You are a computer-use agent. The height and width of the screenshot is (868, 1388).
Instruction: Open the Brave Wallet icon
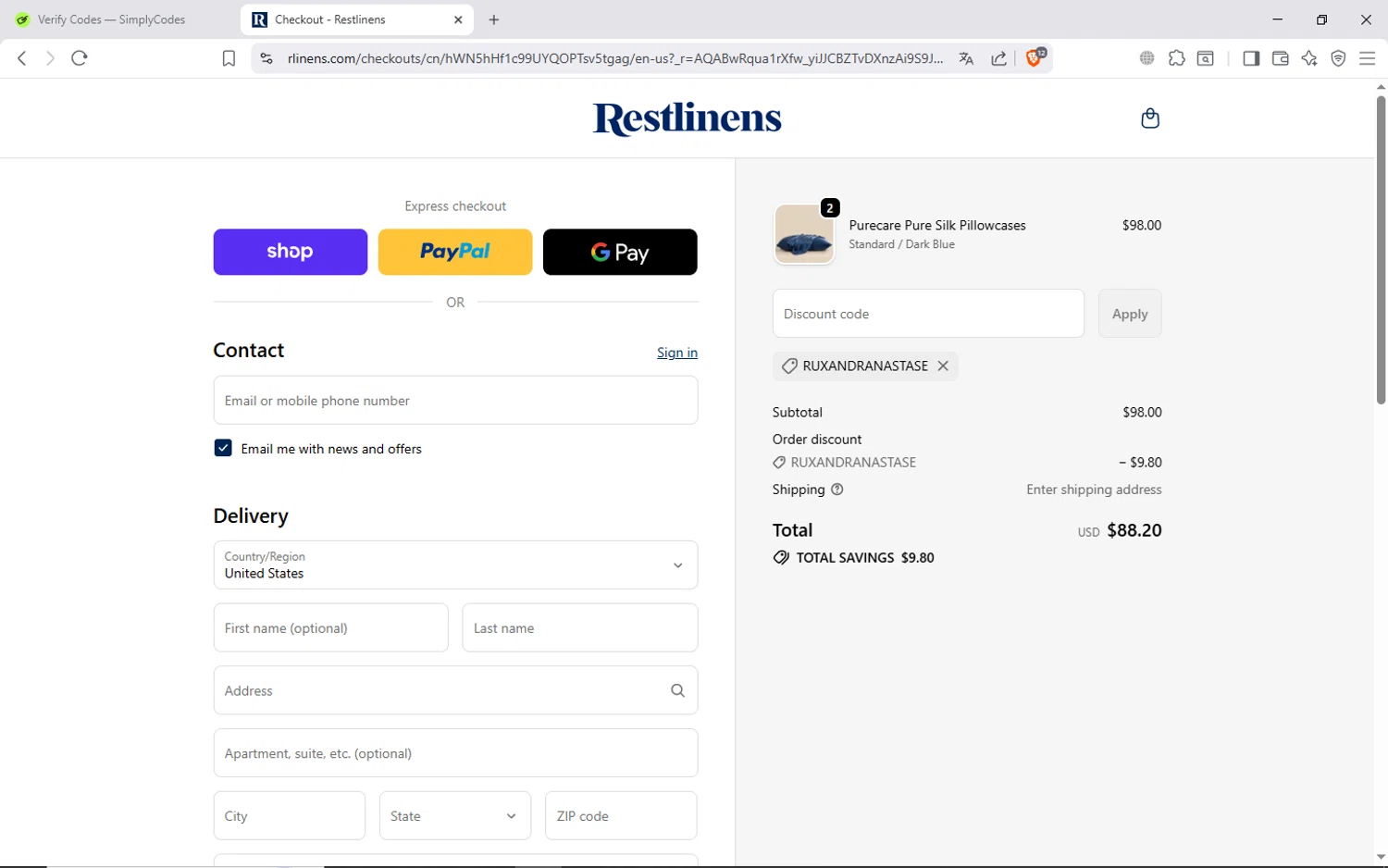coord(1281,58)
